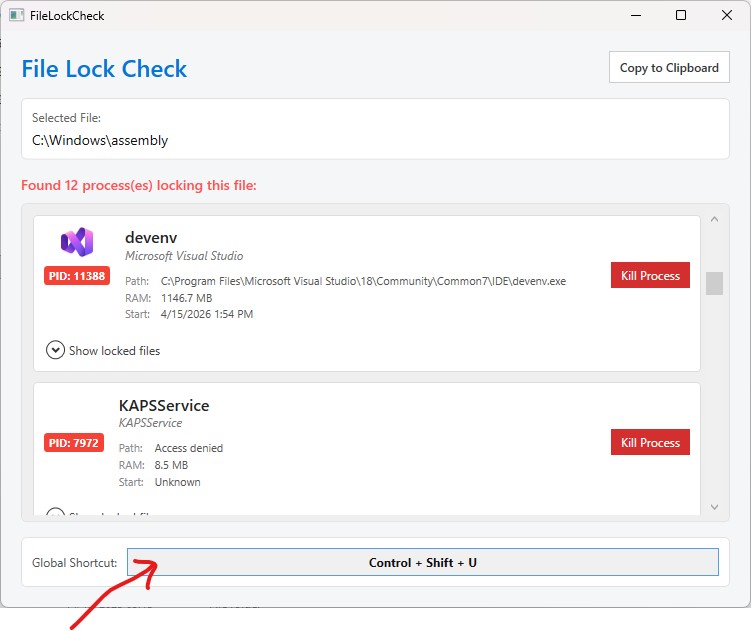The width and height of the screenshot is (751, 631).
Task: Click the PID 11388 badge
Action: click(x=76, y=276)
